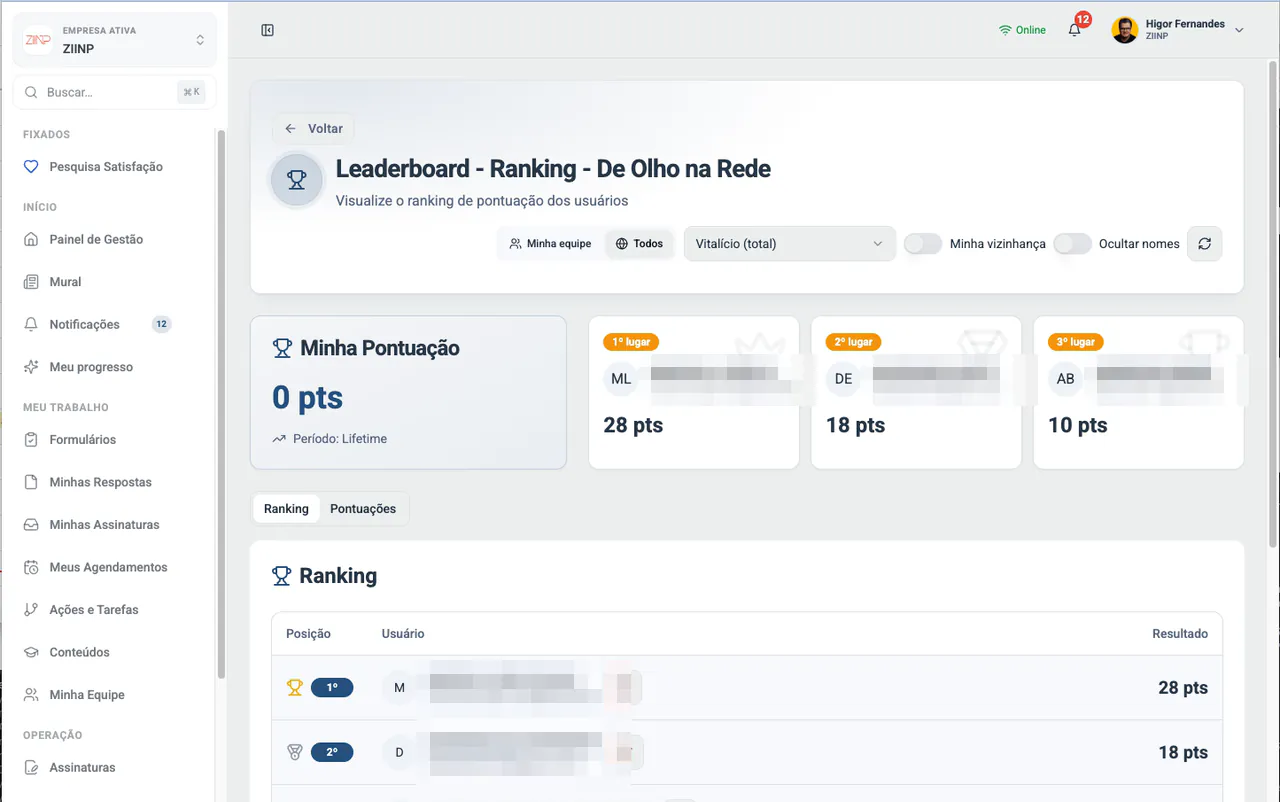Viewport: 1280px width, 802px height.
Task: Click the Ações e Tarefas branch icon
Action: (x=31, y=610)
